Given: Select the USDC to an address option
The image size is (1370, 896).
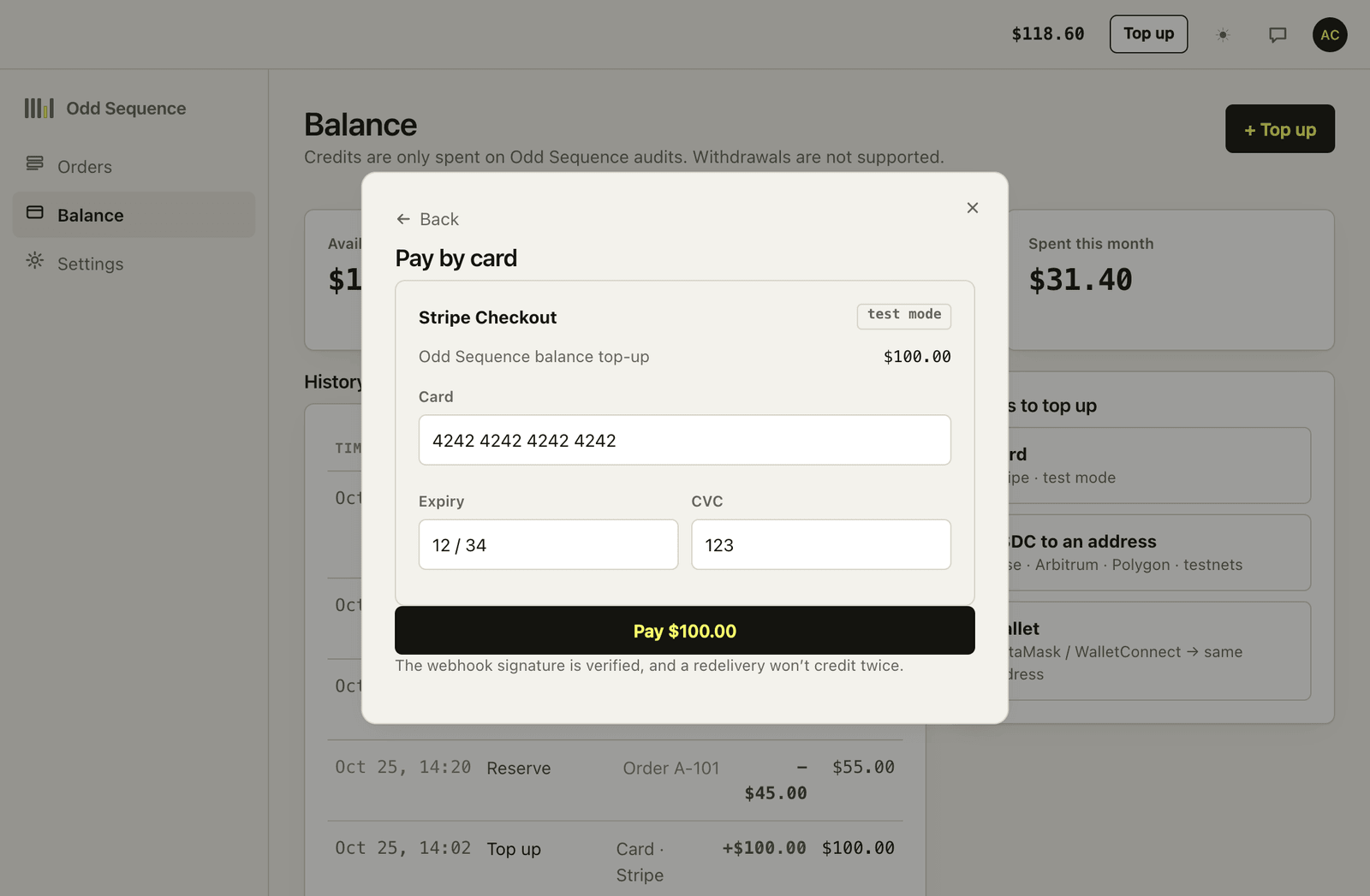Looking at the screenshot, I should [1160, 553].
